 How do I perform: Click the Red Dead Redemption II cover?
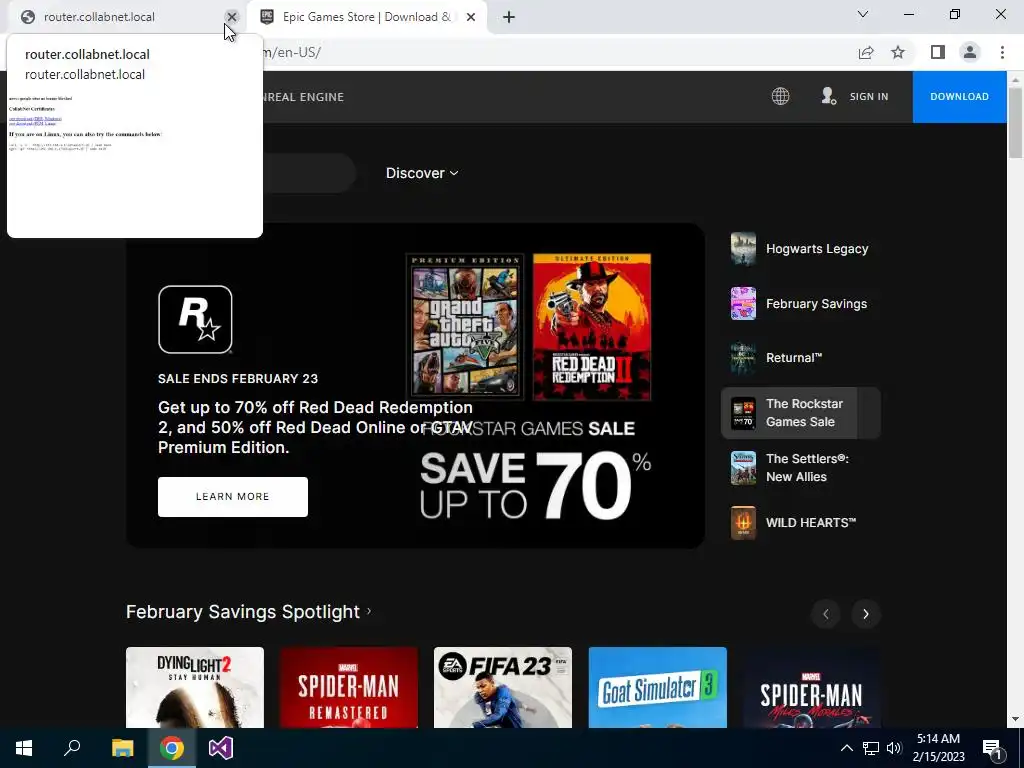[592, 327]
